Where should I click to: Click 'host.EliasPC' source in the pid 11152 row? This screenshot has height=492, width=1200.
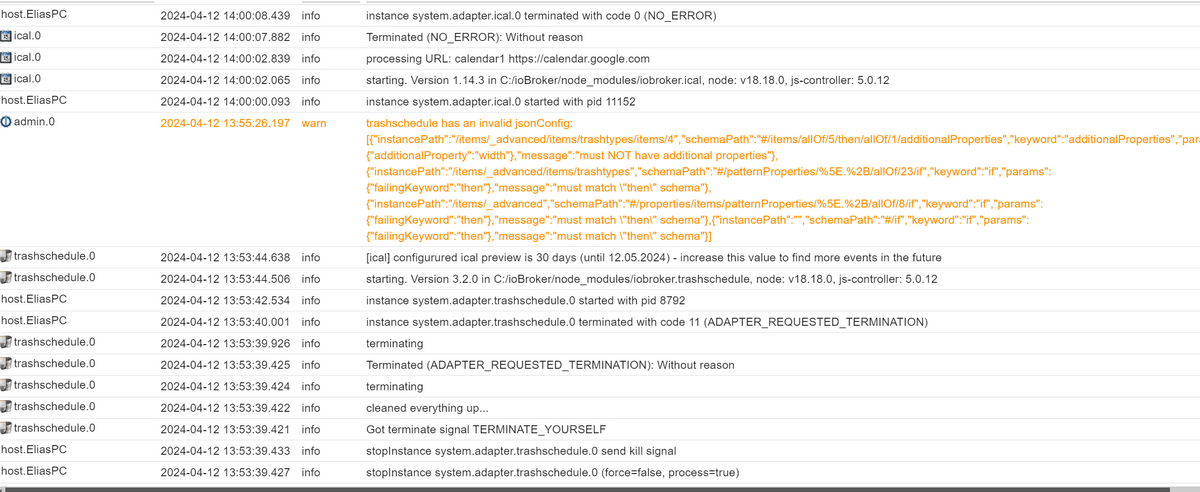click(x=34, y=101)
